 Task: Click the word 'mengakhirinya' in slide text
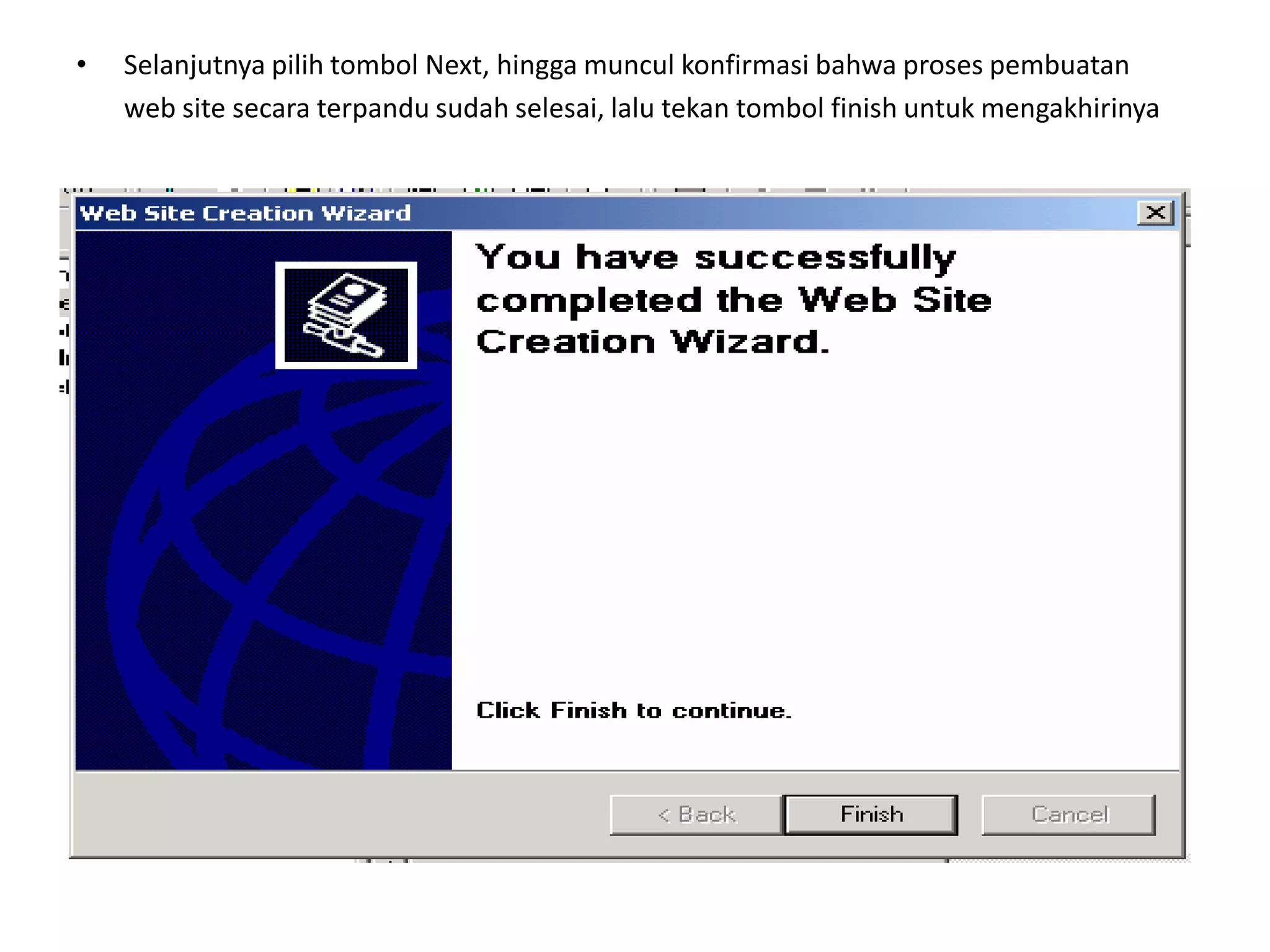click(x=1070, y=109)
